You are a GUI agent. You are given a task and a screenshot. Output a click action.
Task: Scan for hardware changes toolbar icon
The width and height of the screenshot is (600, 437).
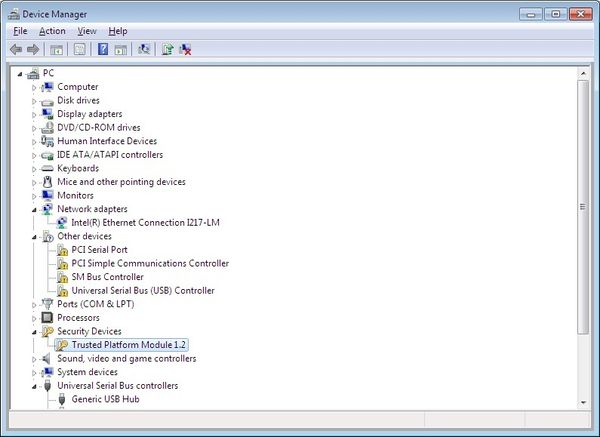click(x=145, y=49)
